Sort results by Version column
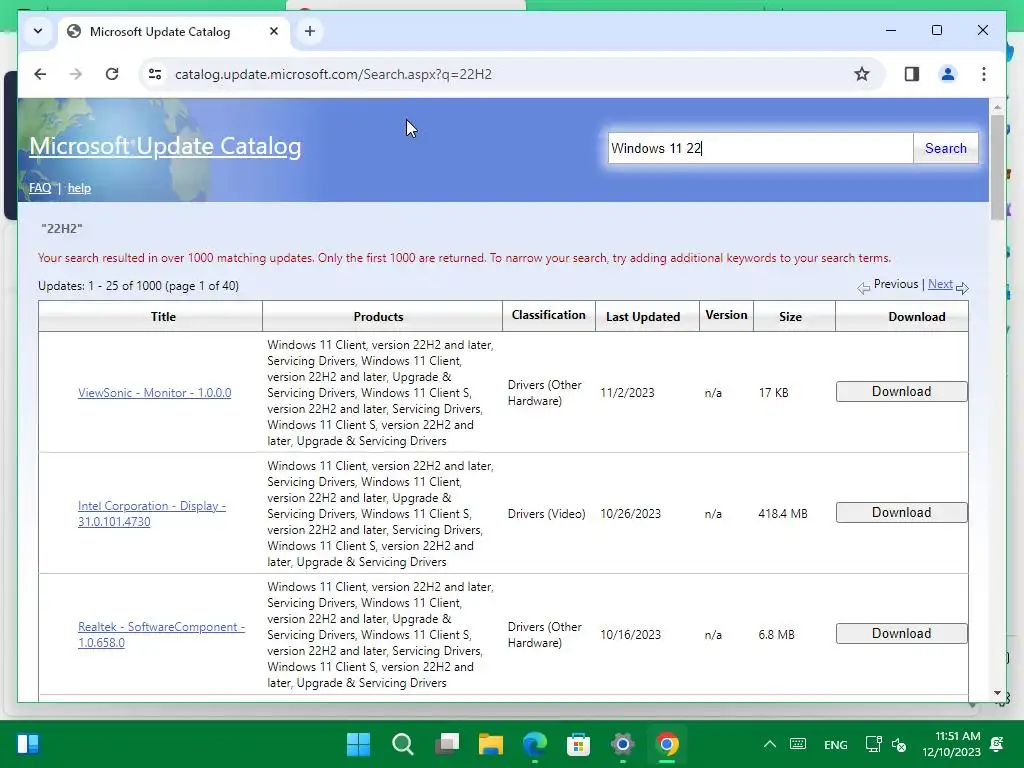1024x768 pixels. 726,315
